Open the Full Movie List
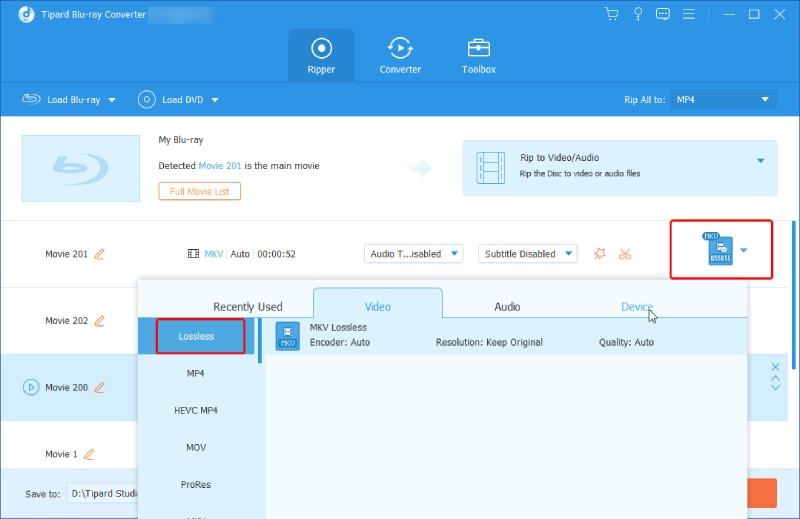Screen dimensions: 800x519 199,191
